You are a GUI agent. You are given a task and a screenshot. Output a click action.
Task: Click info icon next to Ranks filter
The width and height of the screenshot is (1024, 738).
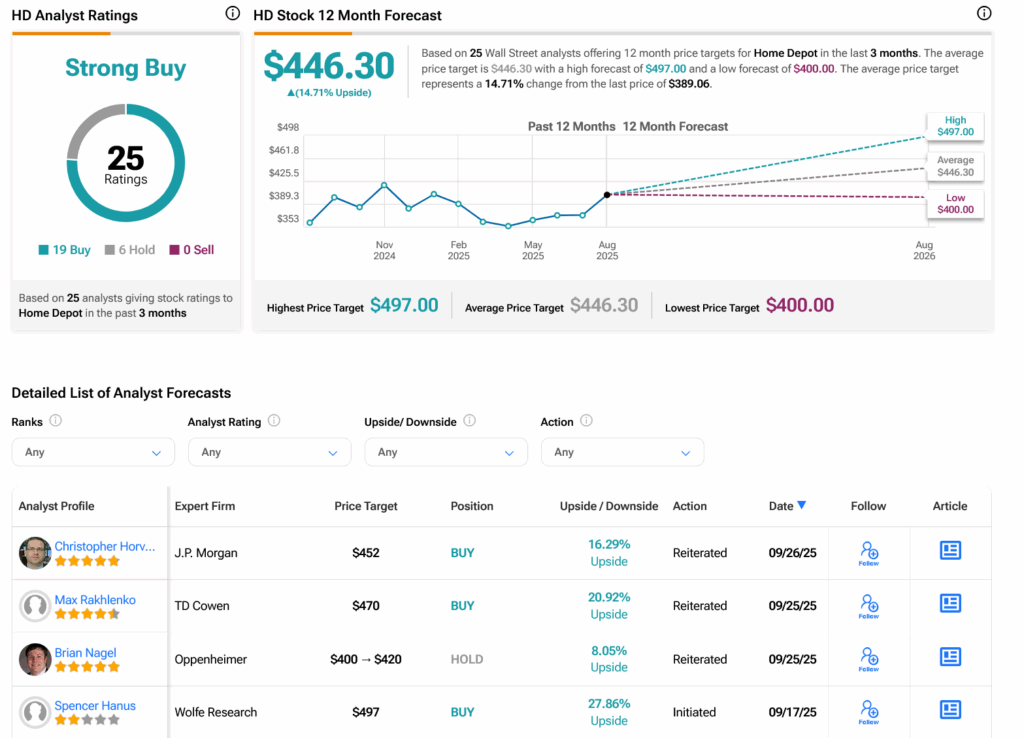[x=56, y=421]
